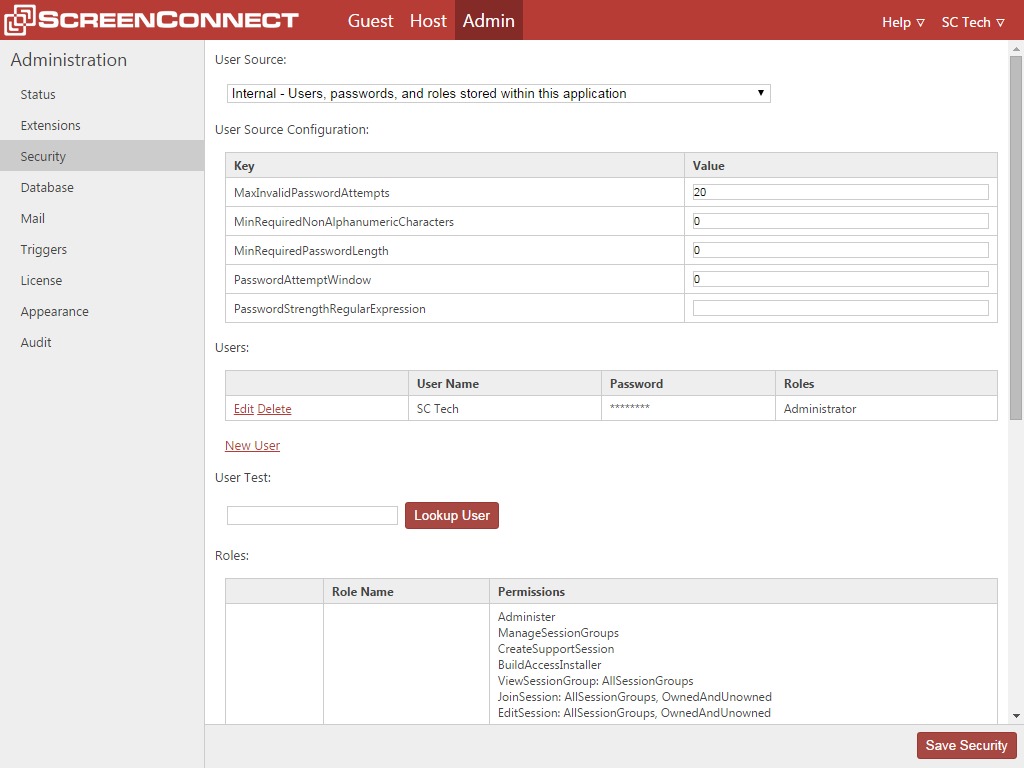
Task: Delete the SC Tech user
Action: [x=274, y=408]
